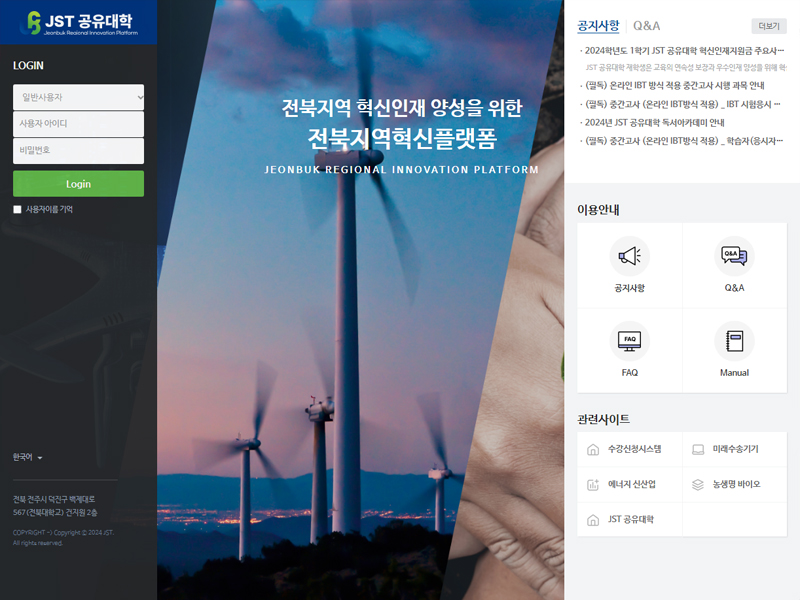Viewport: 800px width, 600px height.
Task: Select the 공지사항 tab
Action: pos(598,26)
